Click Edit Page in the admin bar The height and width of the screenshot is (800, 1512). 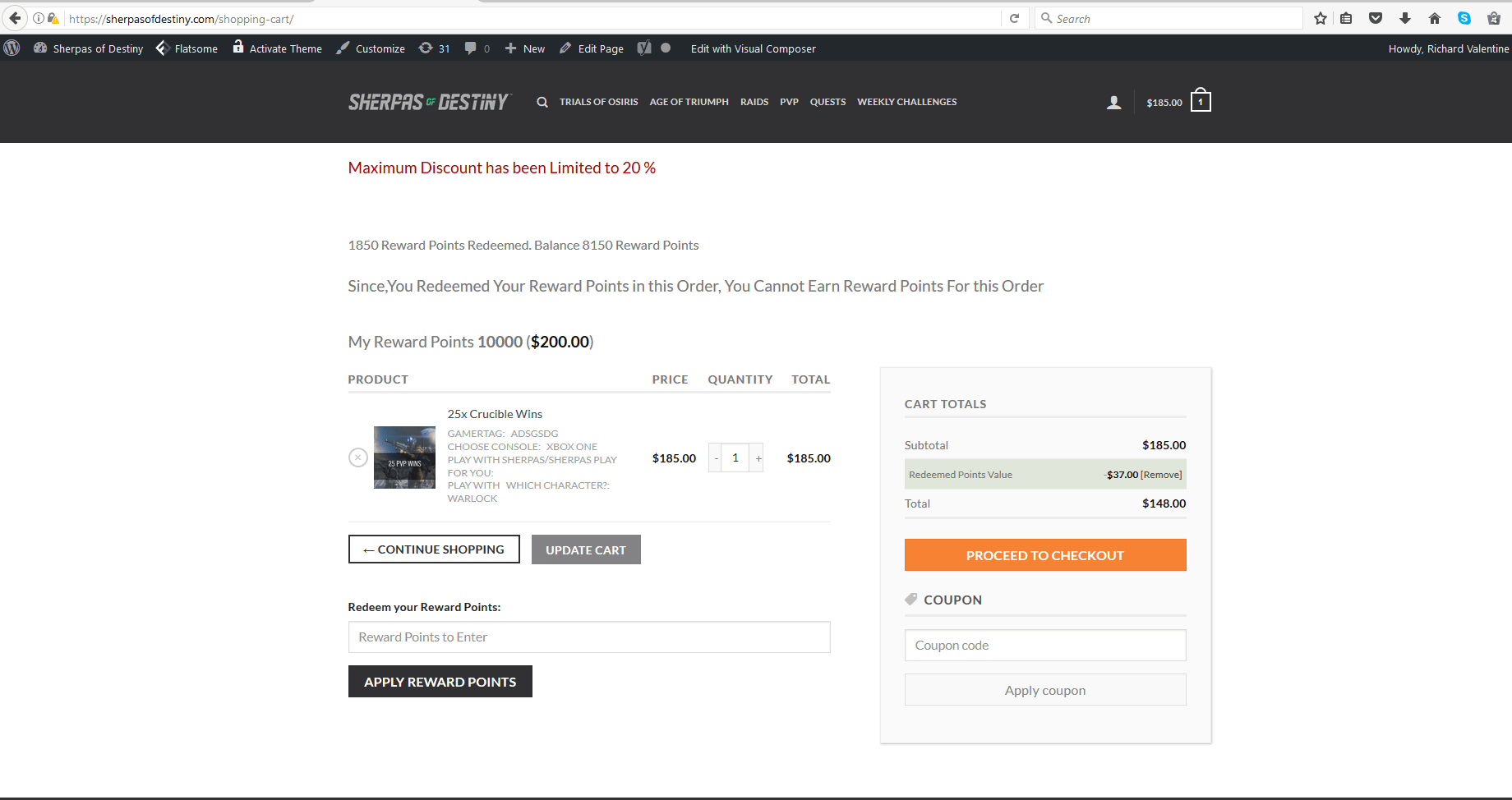tap(592, 48)
